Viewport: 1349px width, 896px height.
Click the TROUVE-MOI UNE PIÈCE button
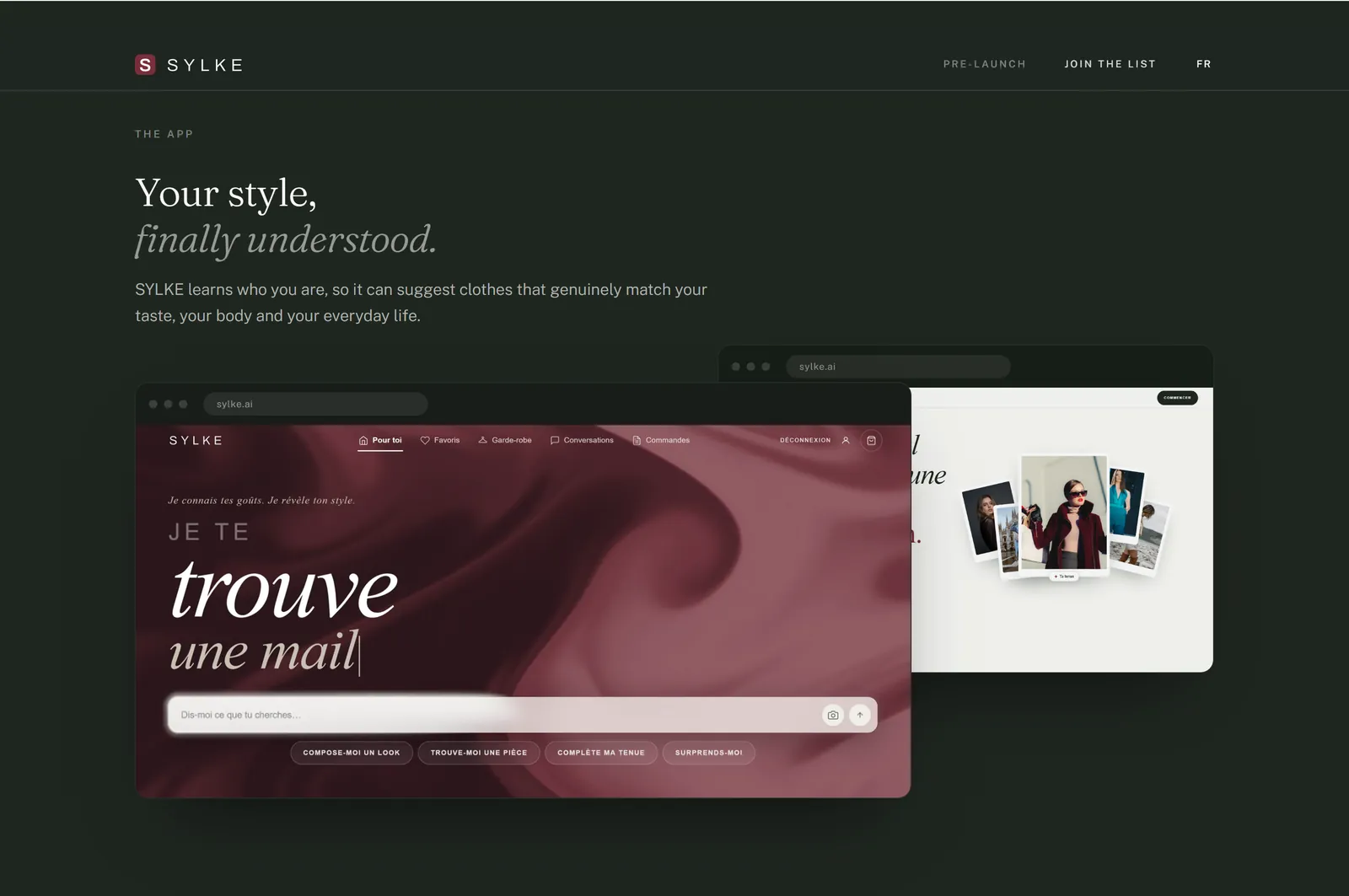[x=479, y=753]
